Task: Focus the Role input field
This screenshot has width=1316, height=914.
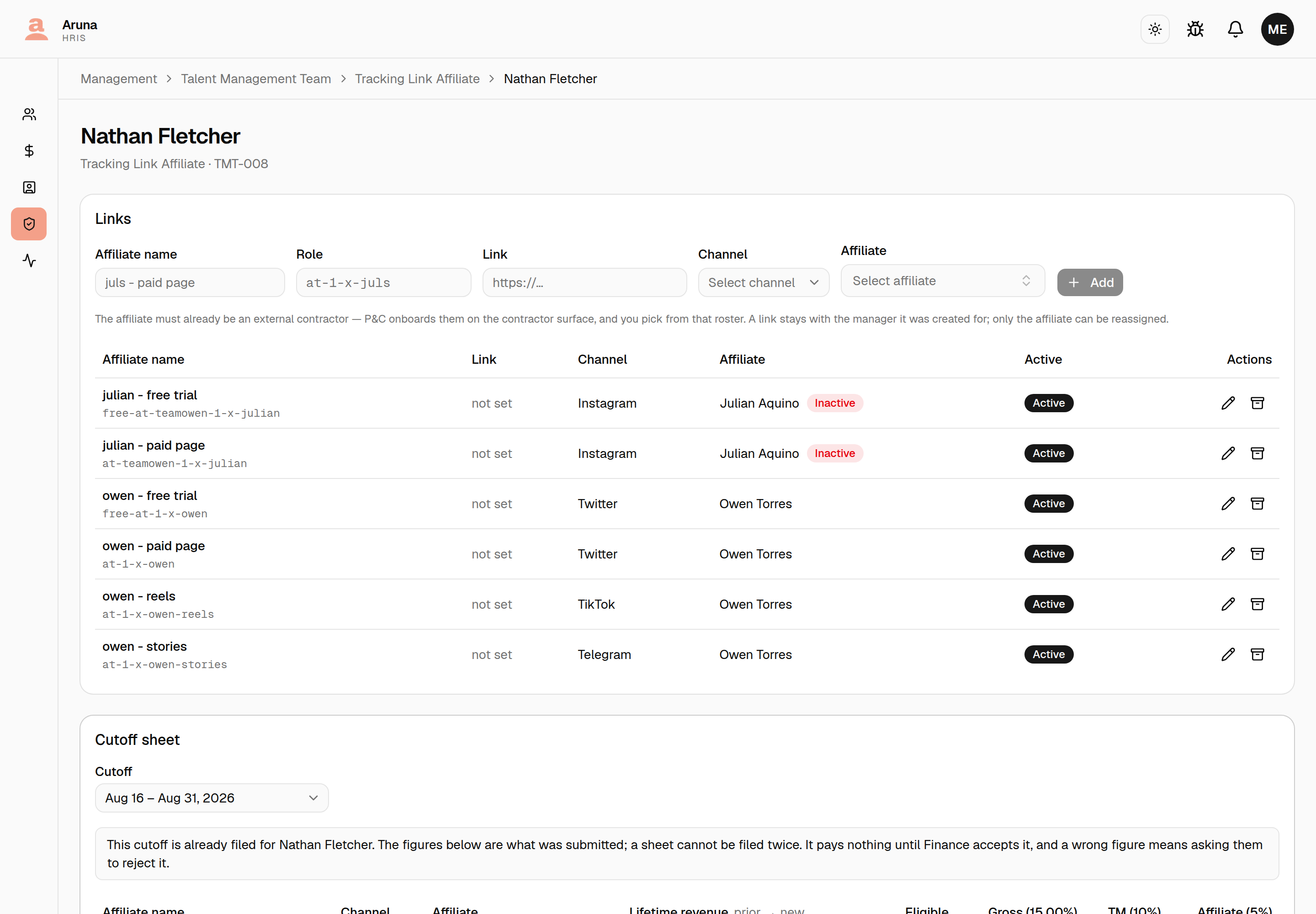Action: pos(383,282)
